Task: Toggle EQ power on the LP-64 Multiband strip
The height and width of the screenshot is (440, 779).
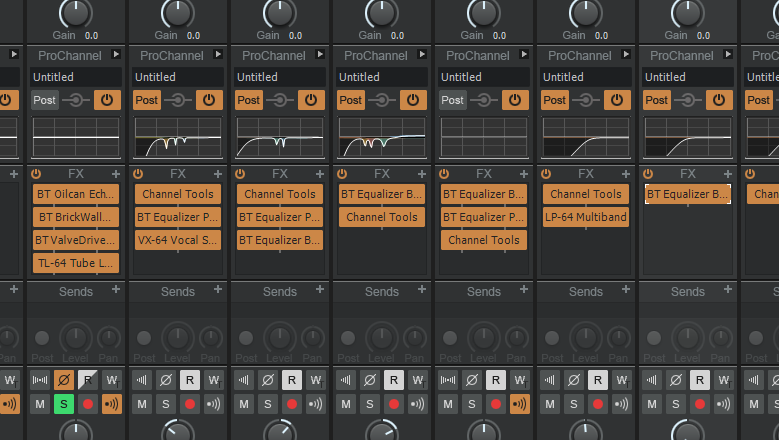Action: point(617,100)
